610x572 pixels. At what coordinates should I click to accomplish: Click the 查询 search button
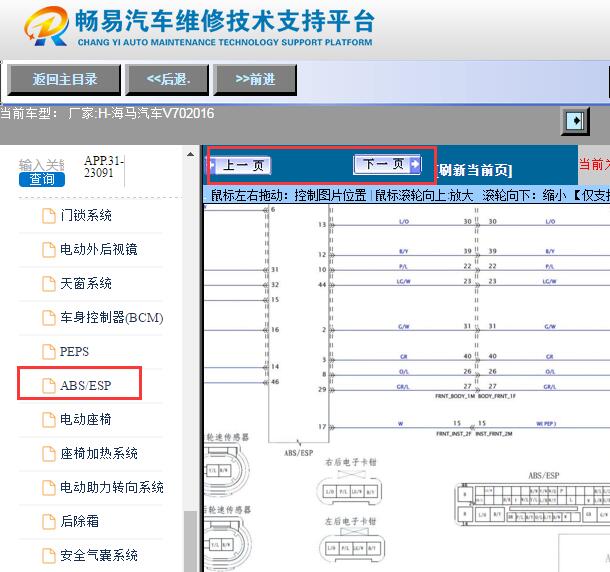(x=42, y=179)
